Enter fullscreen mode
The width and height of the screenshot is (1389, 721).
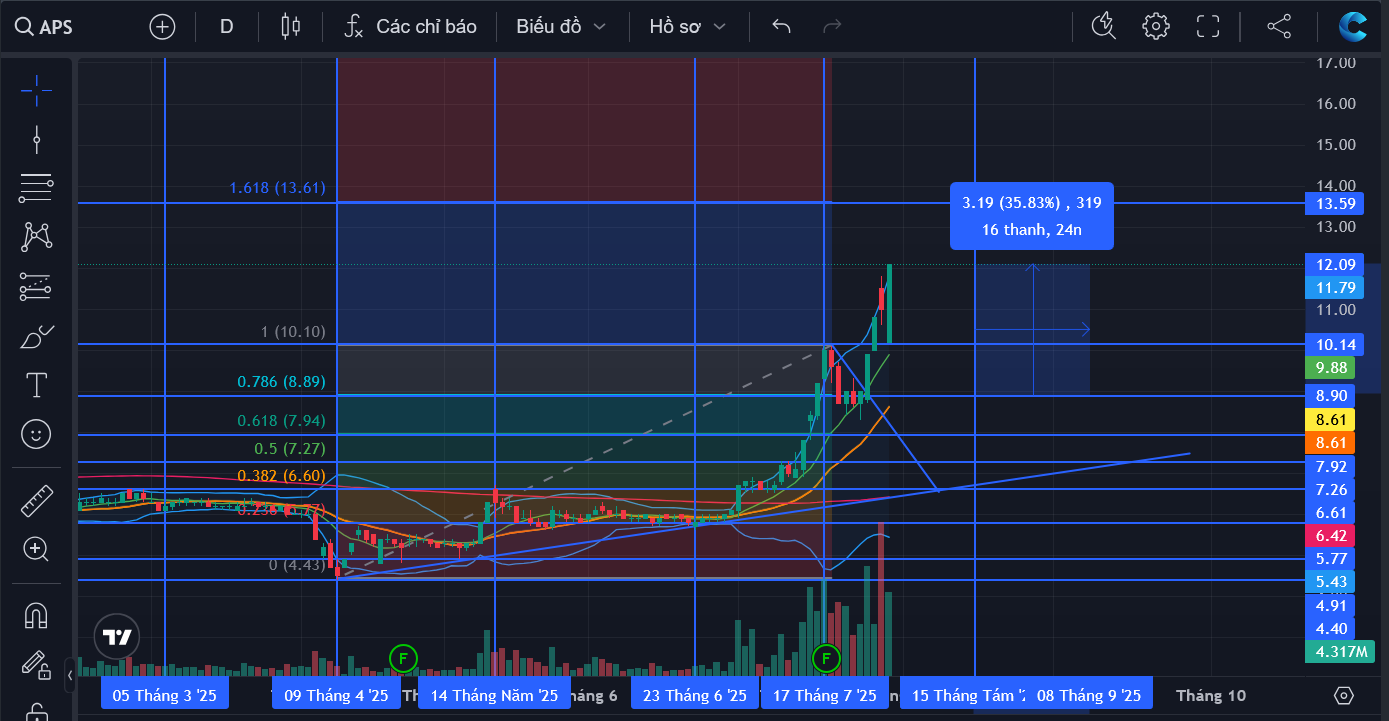[1208, 27]
